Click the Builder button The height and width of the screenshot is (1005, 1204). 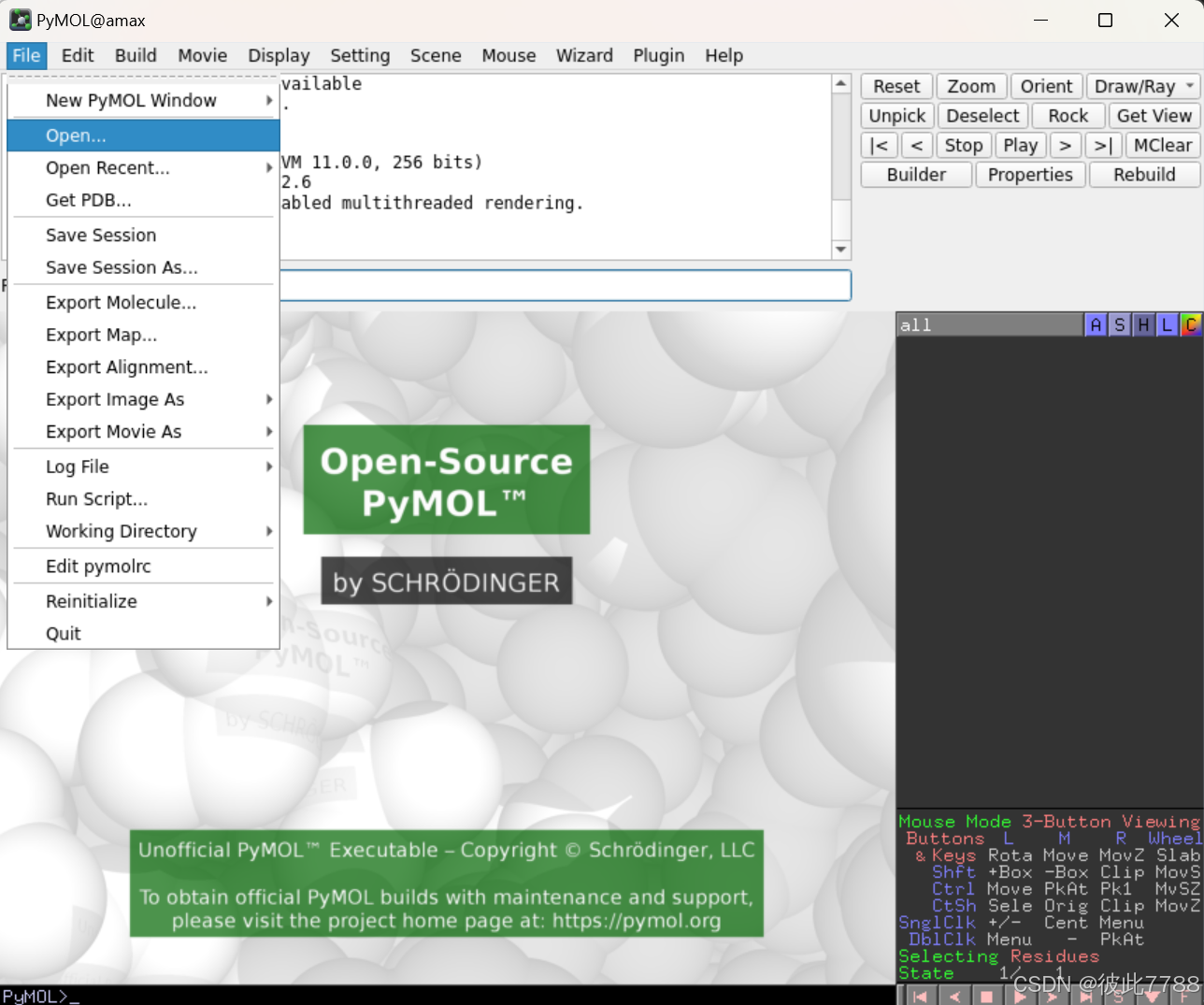(916, 175)
